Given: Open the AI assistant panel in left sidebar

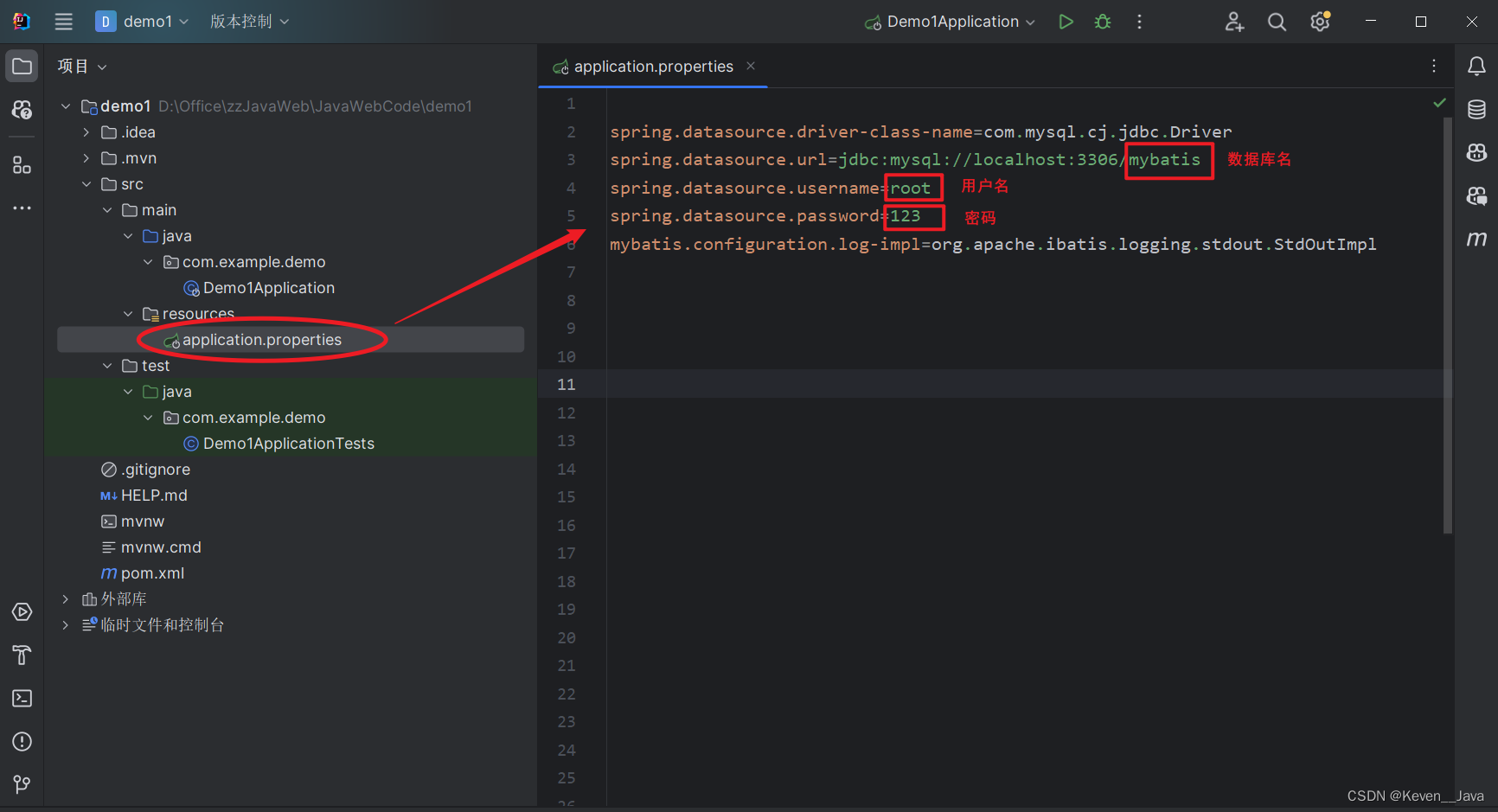Looking at the screenshot, I should point(22,110).
